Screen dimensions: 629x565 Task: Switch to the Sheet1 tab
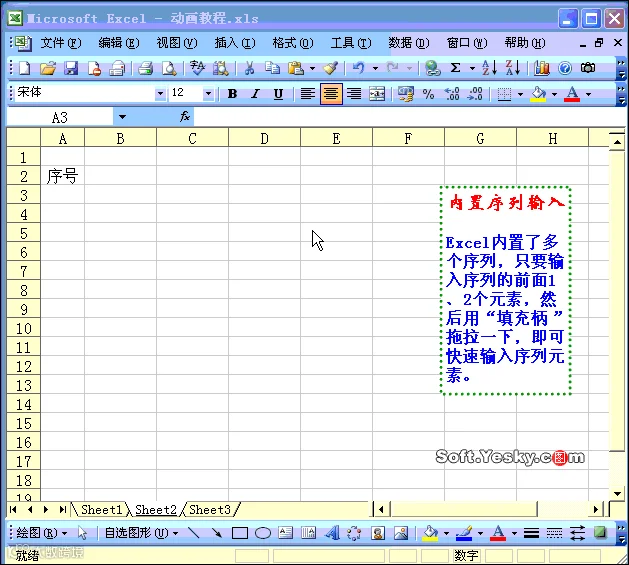[101, 510]
